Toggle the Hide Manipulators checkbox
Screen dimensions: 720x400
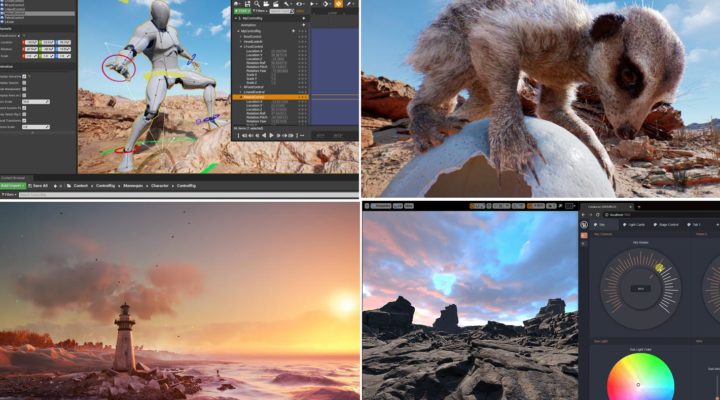[24, 89]
